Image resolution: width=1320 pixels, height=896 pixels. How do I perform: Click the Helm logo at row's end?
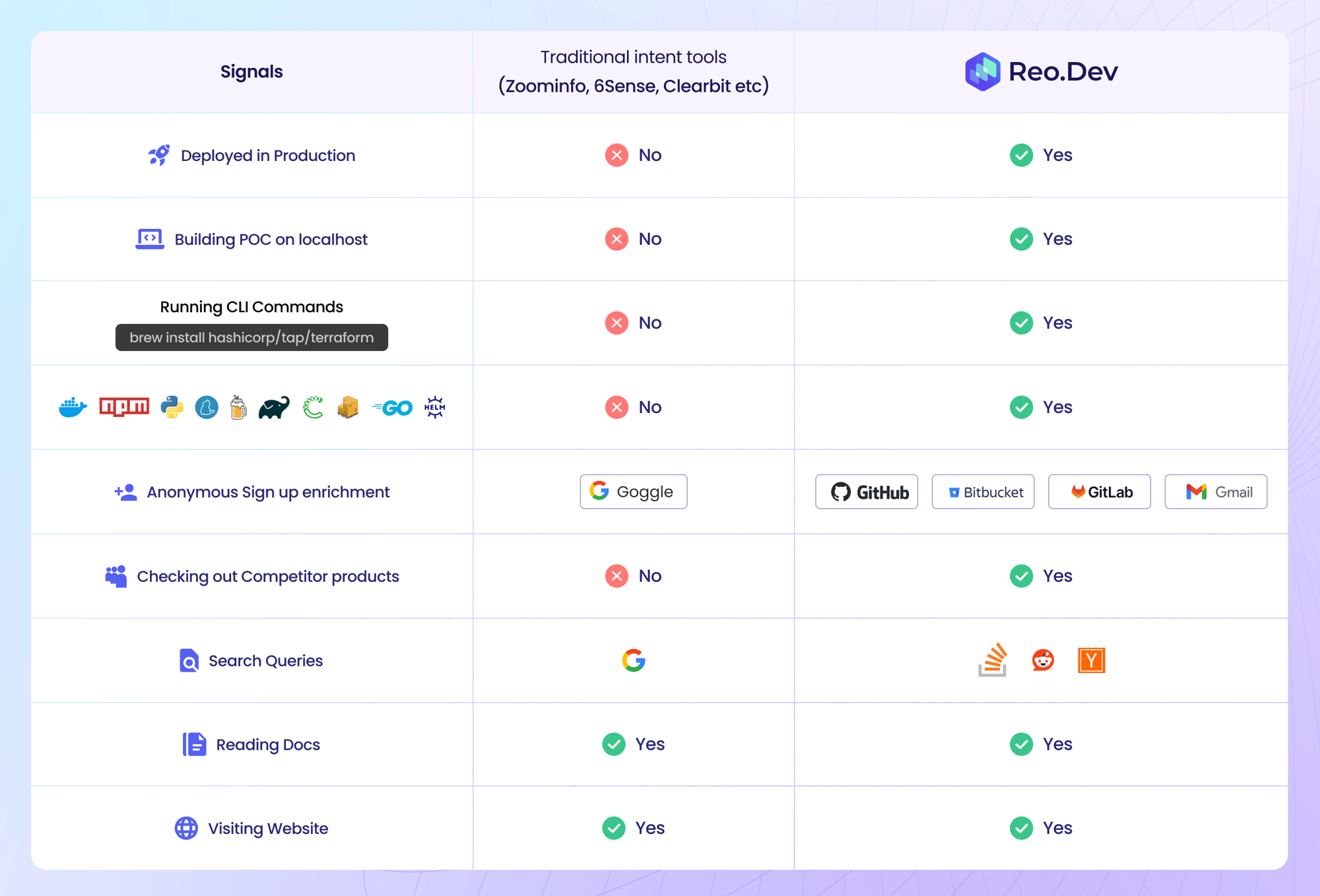coord(435,407)
